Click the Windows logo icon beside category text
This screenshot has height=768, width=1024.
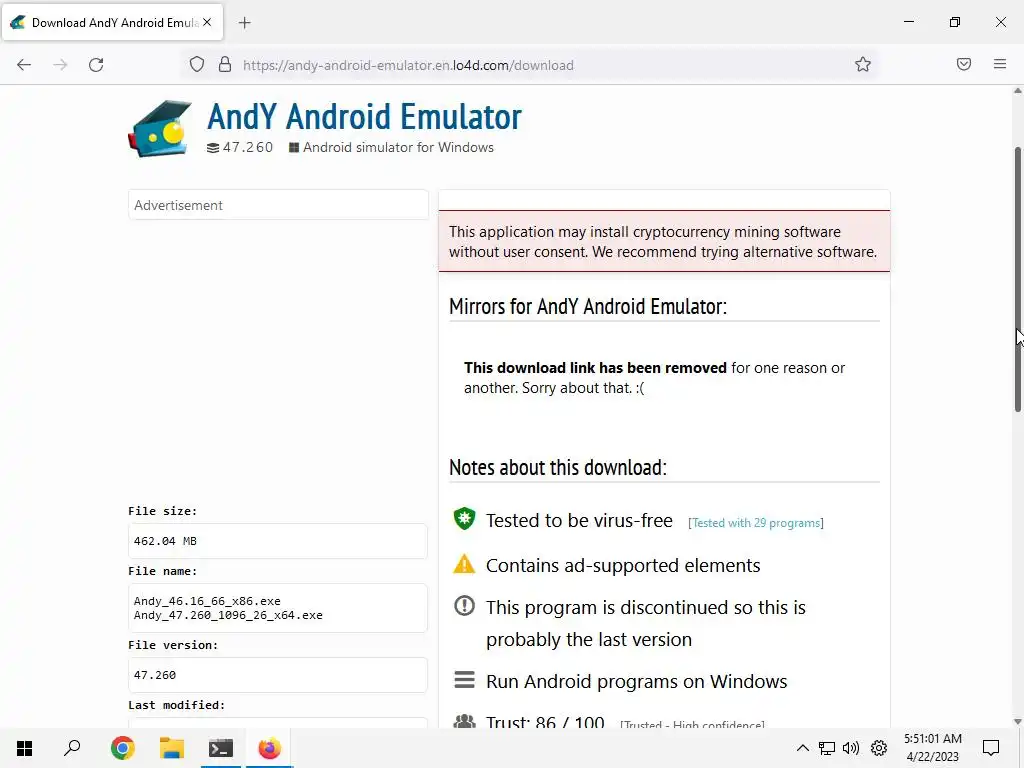coord(294,148)
